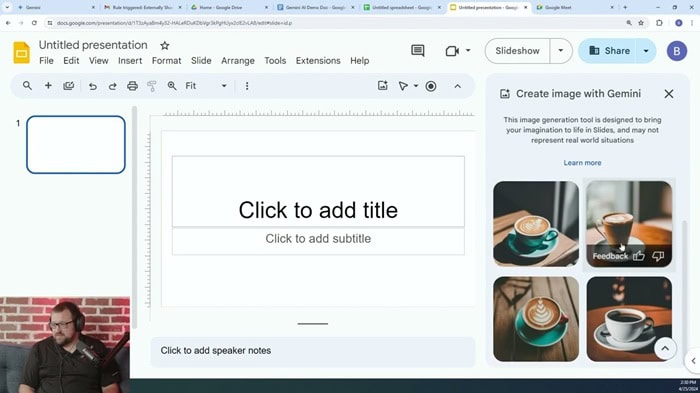
Task: Click the Untitled presentation title field
Action: [x=93, y=45]
